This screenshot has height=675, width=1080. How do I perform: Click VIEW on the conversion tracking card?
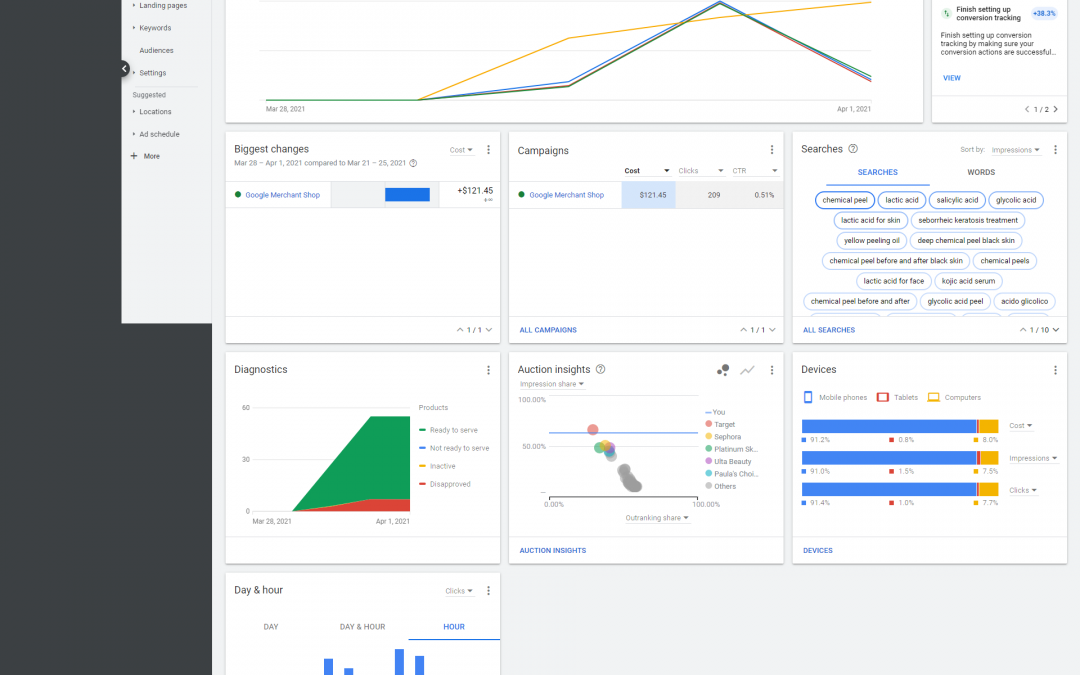tap(952, 78)
